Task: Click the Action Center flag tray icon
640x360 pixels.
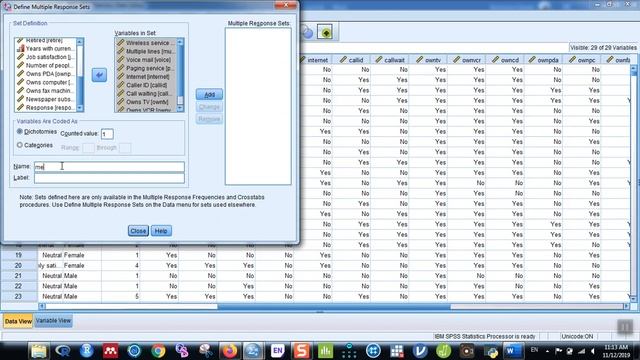Action: (x=559, y=351)
